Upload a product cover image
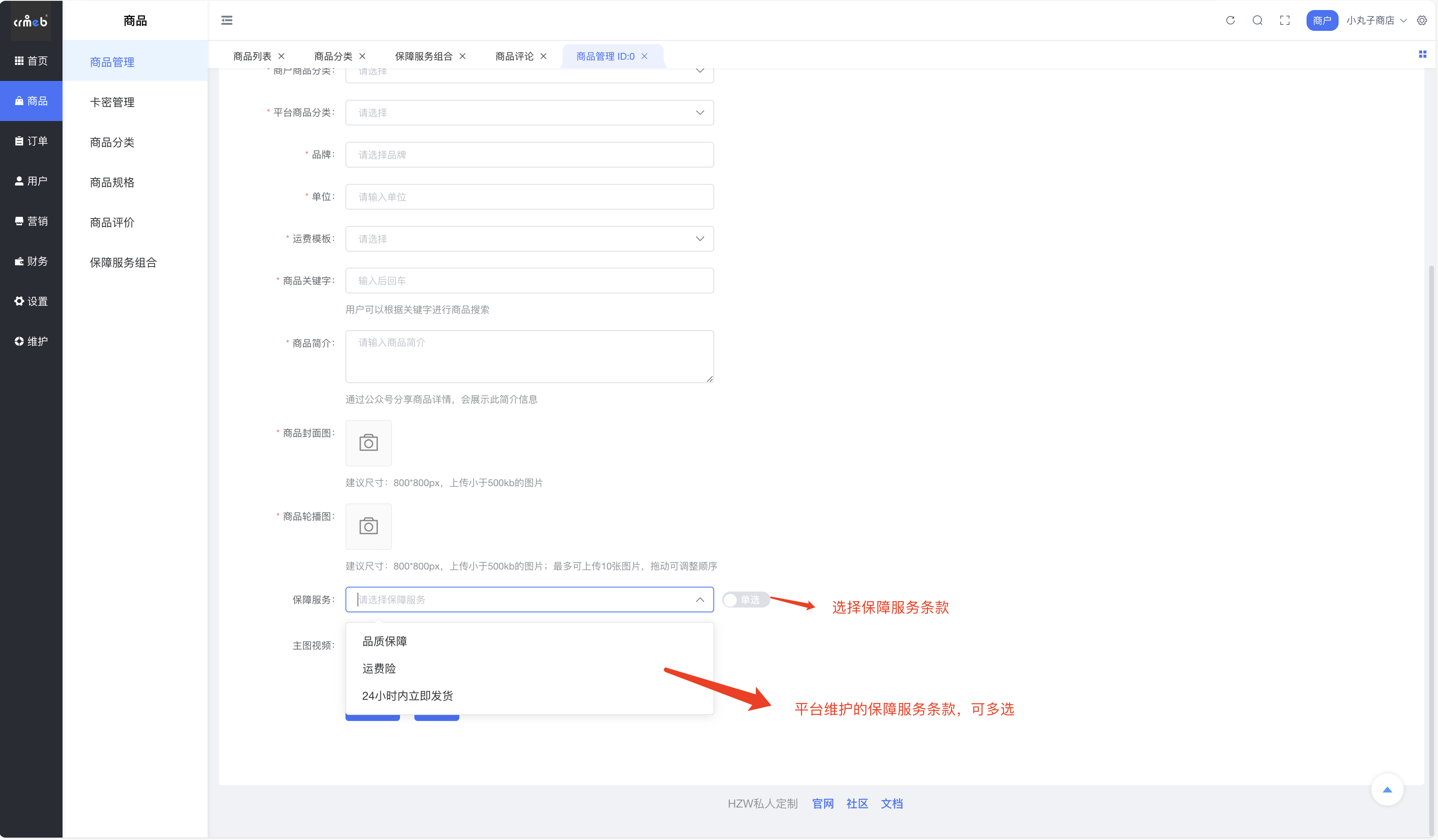The width and height of the screenshot is (1438, 840). pos(368,443)
